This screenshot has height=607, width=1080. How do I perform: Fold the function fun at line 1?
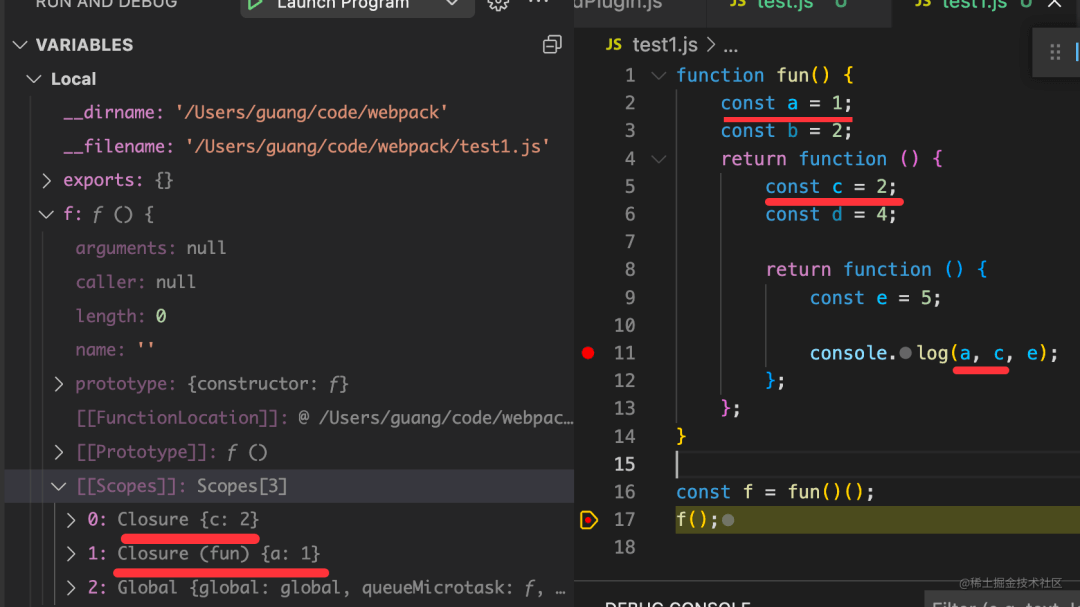tap(659, 76)
